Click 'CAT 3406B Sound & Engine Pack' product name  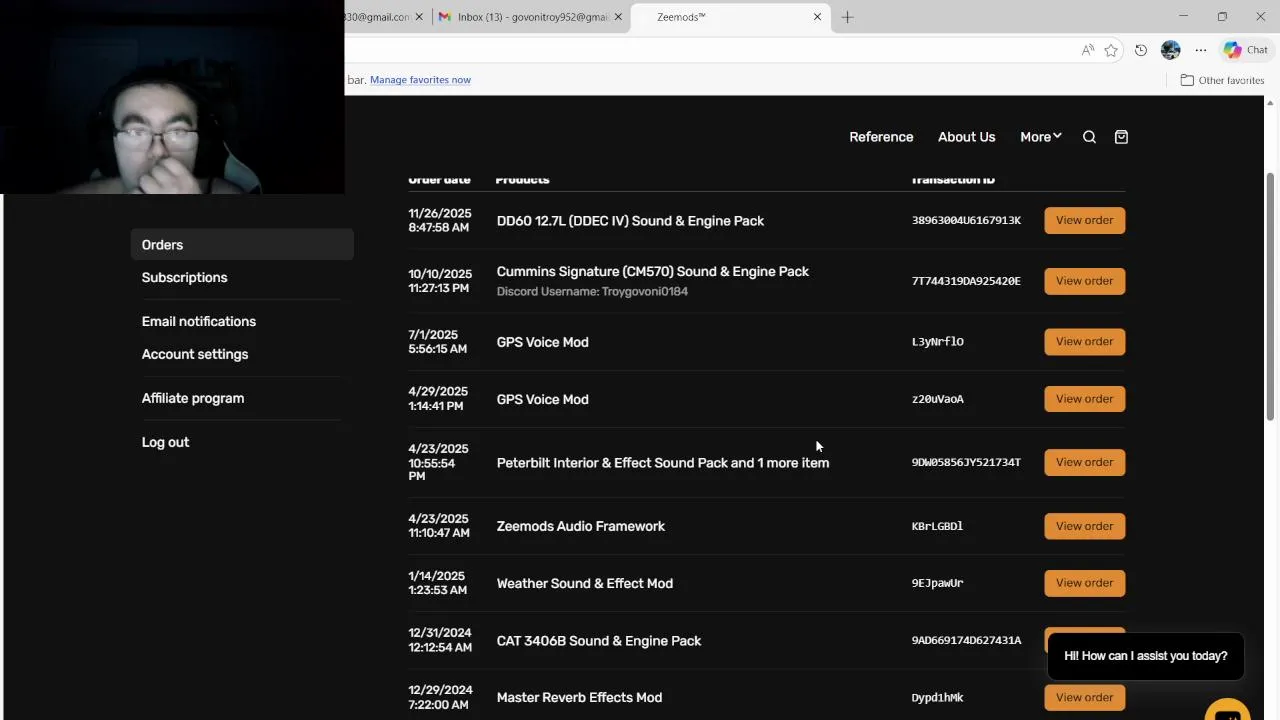click(x=599, y=641)
